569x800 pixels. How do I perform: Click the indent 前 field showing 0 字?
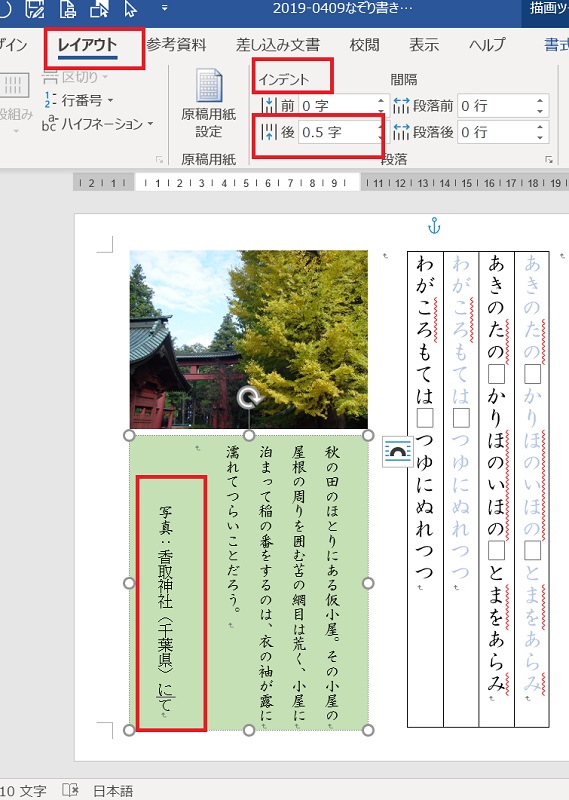337,106
